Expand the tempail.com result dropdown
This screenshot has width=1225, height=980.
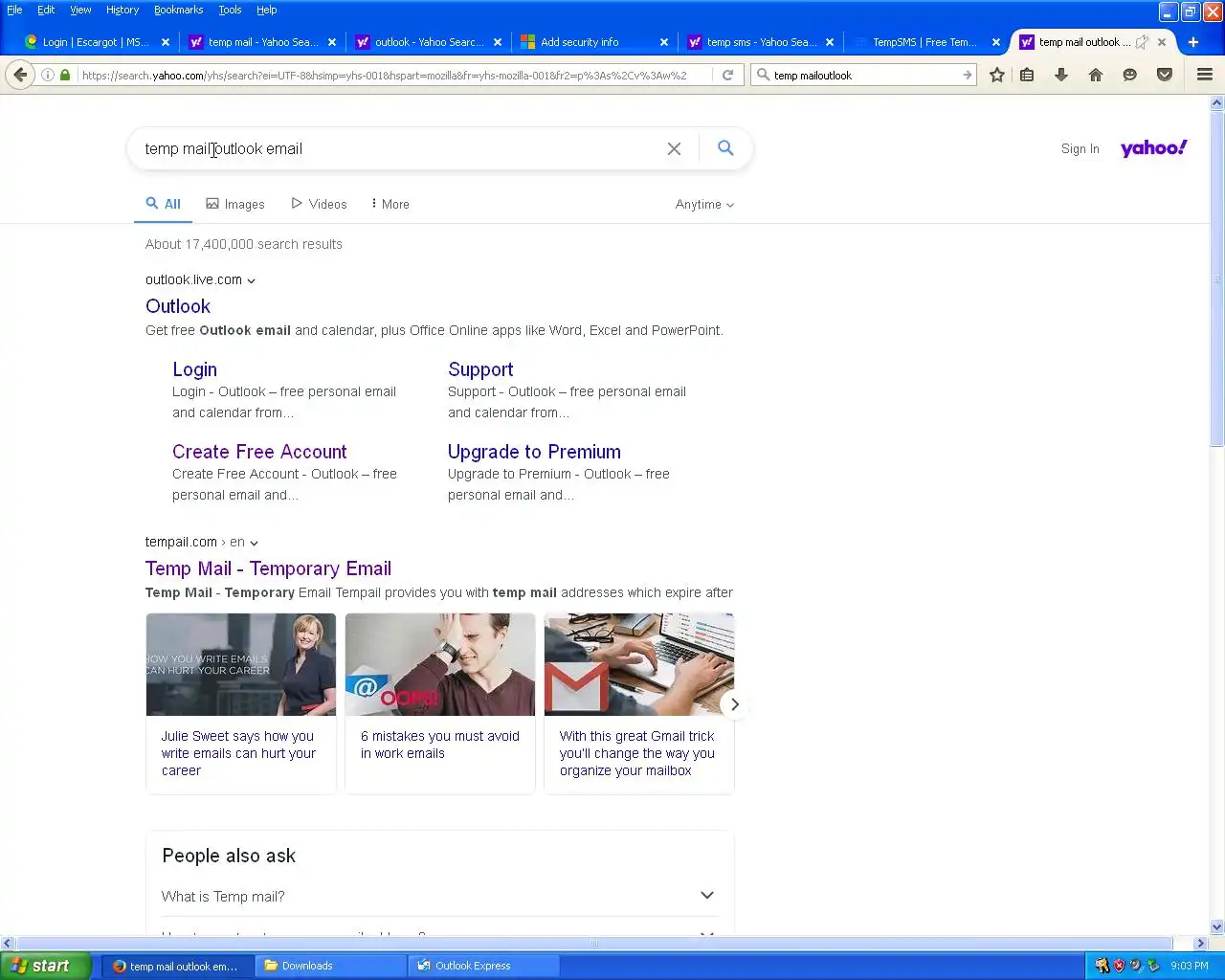pos(255,543)
